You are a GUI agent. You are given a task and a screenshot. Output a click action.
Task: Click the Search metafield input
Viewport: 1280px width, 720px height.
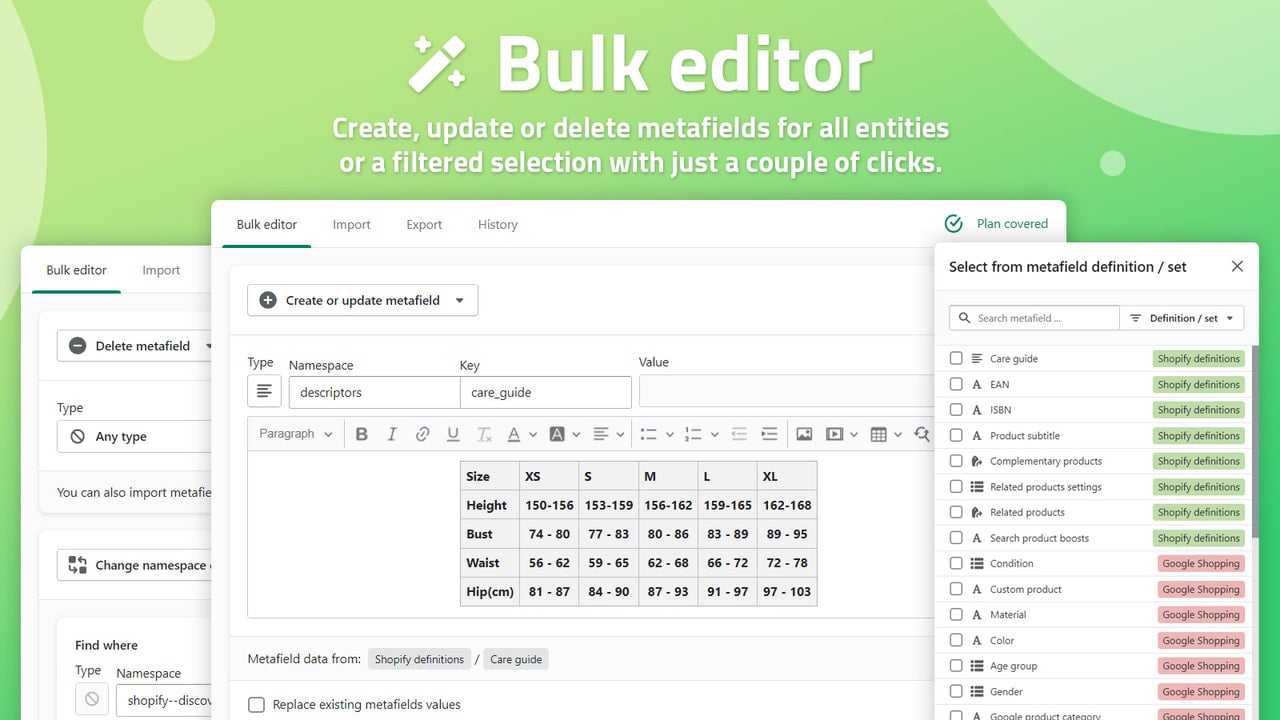point(1034,318)
